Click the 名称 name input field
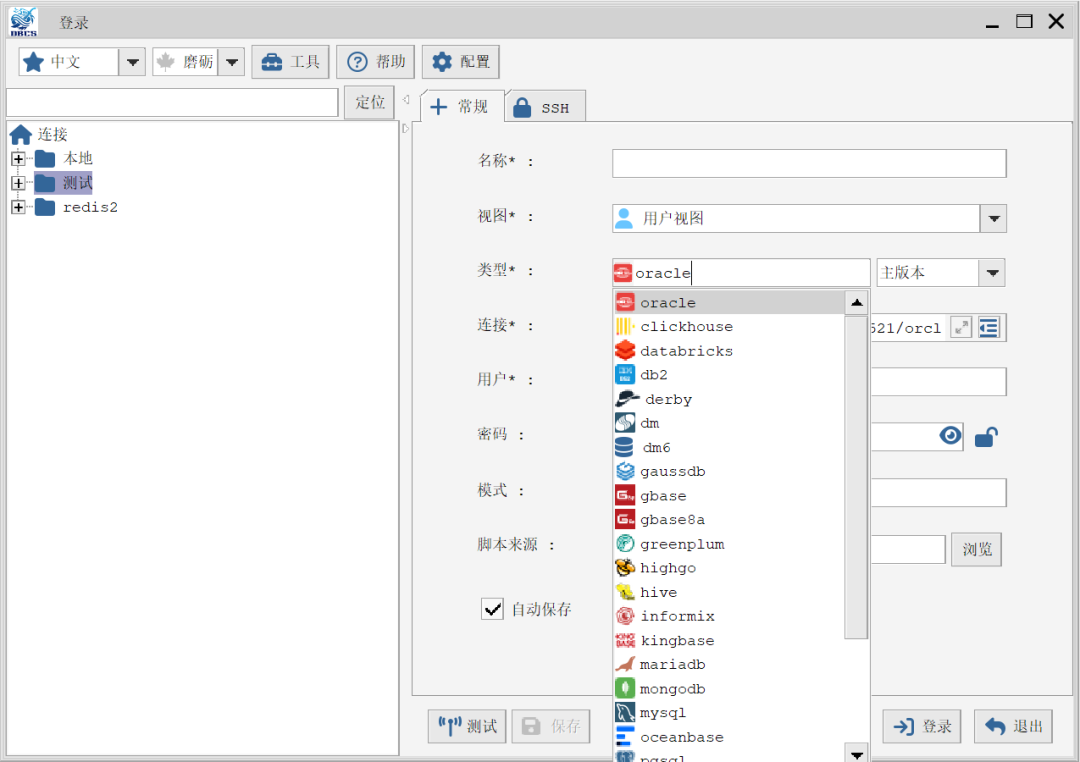This screenshot has height=762, width=1080. tap(809, 163)
